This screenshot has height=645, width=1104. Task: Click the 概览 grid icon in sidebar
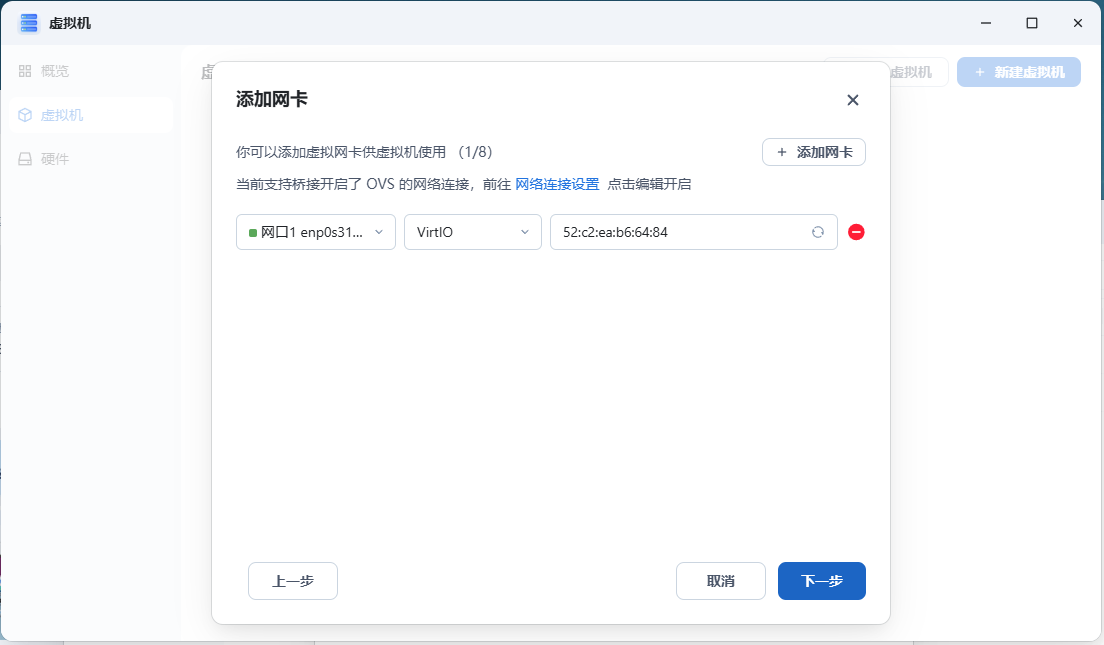pos(25,71)
